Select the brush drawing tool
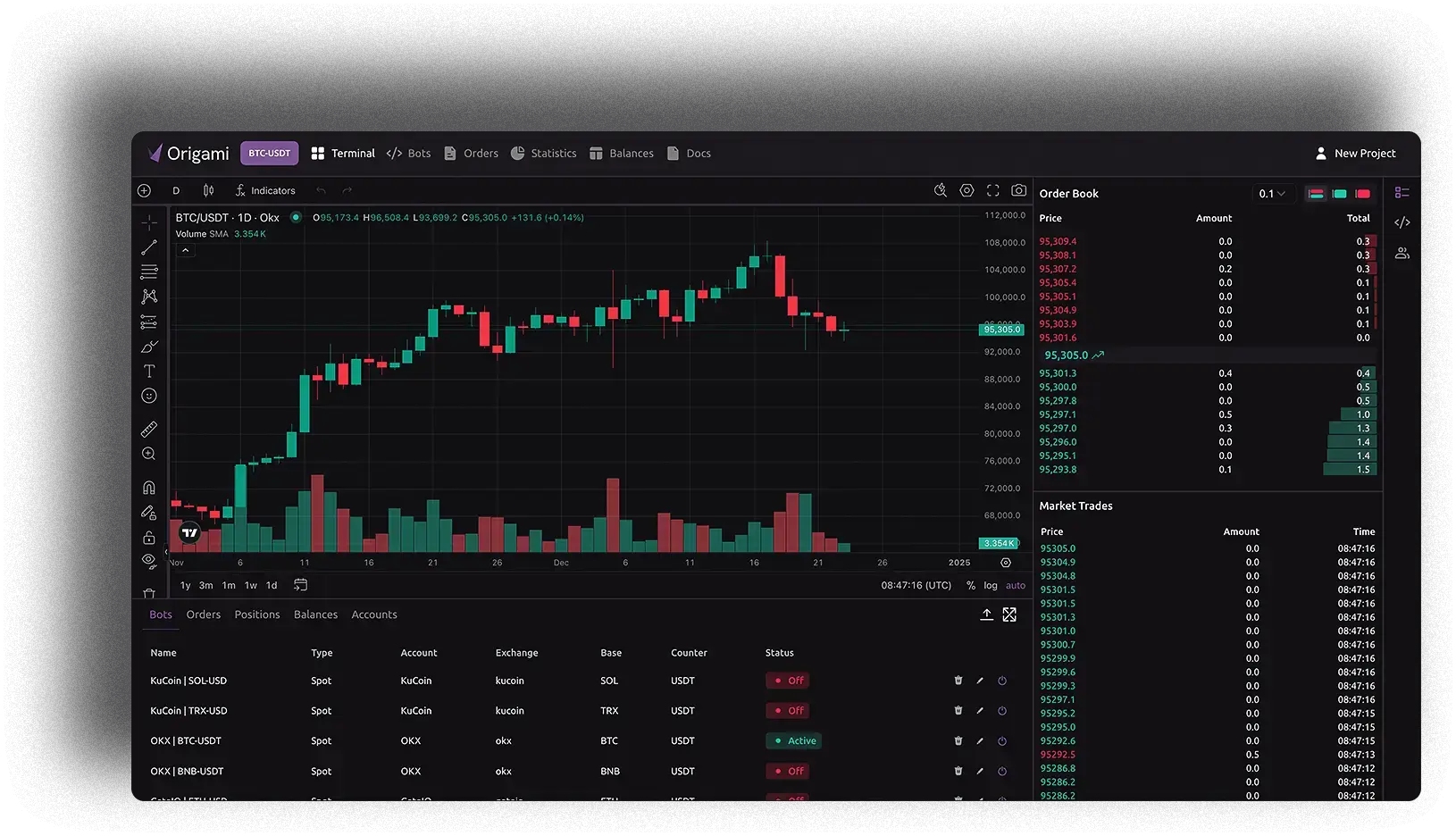Screen dimensions: 1456x836 point(149,347)
